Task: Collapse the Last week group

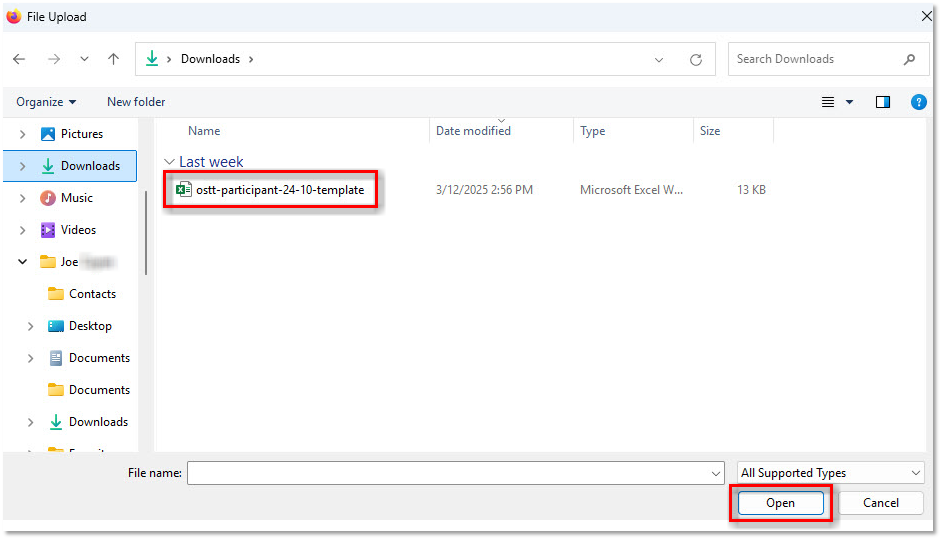Action: pos(169,162)
